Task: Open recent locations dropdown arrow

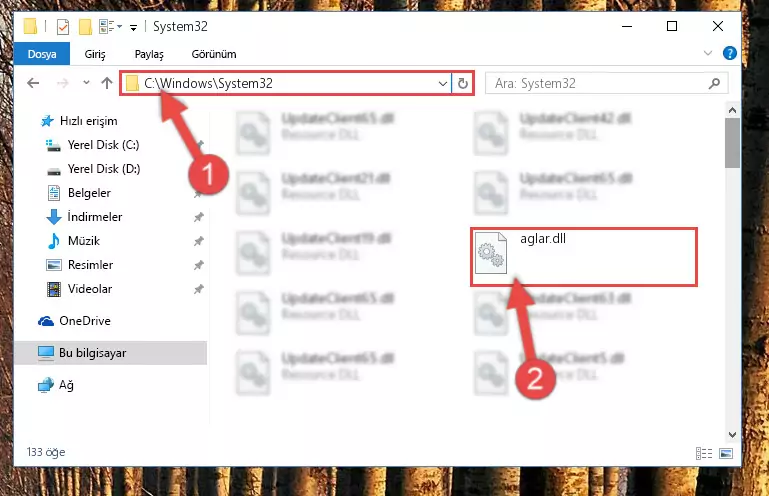Action: (x=86, y=82)
